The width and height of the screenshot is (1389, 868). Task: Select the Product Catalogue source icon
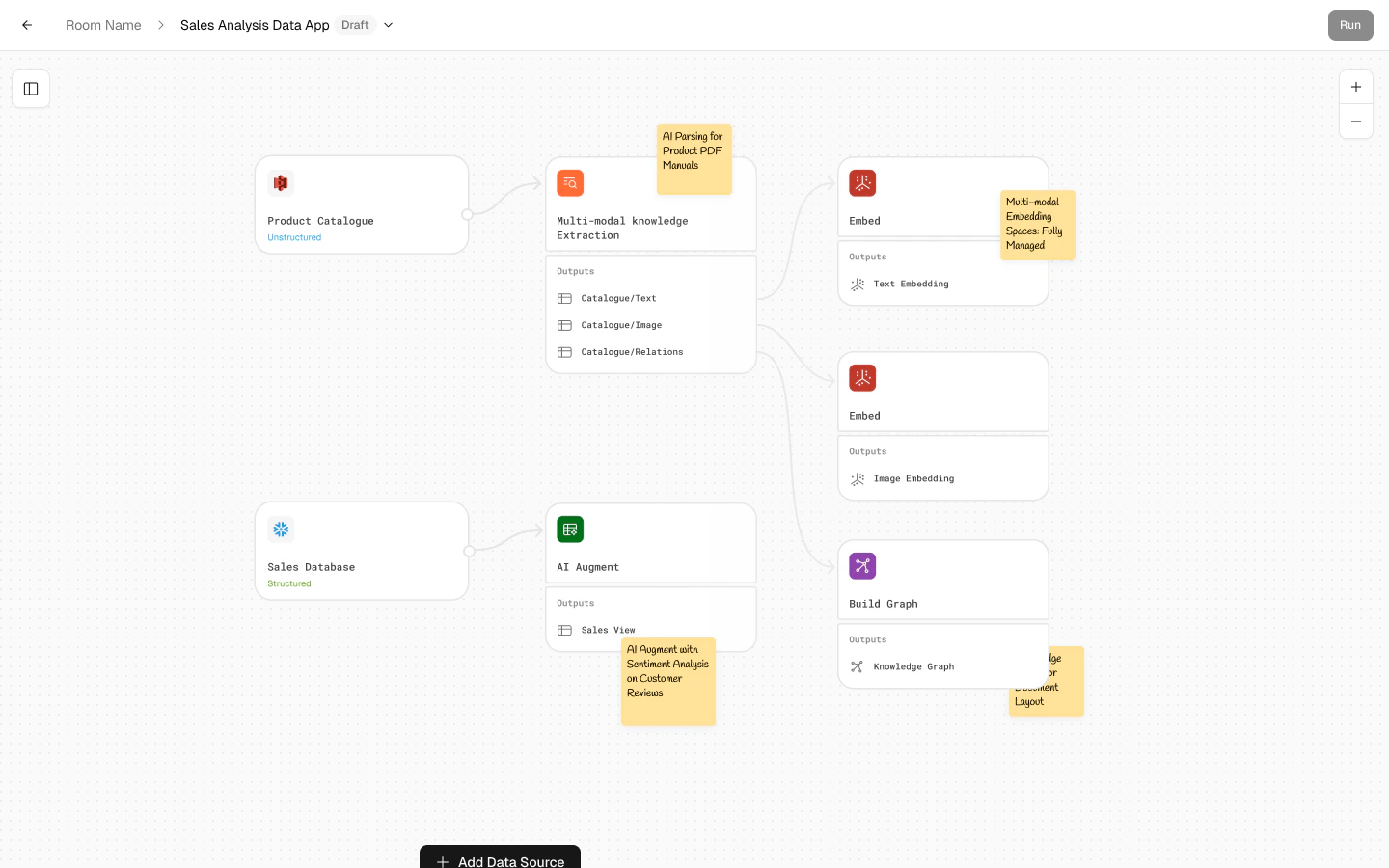[x=281, y=182]
